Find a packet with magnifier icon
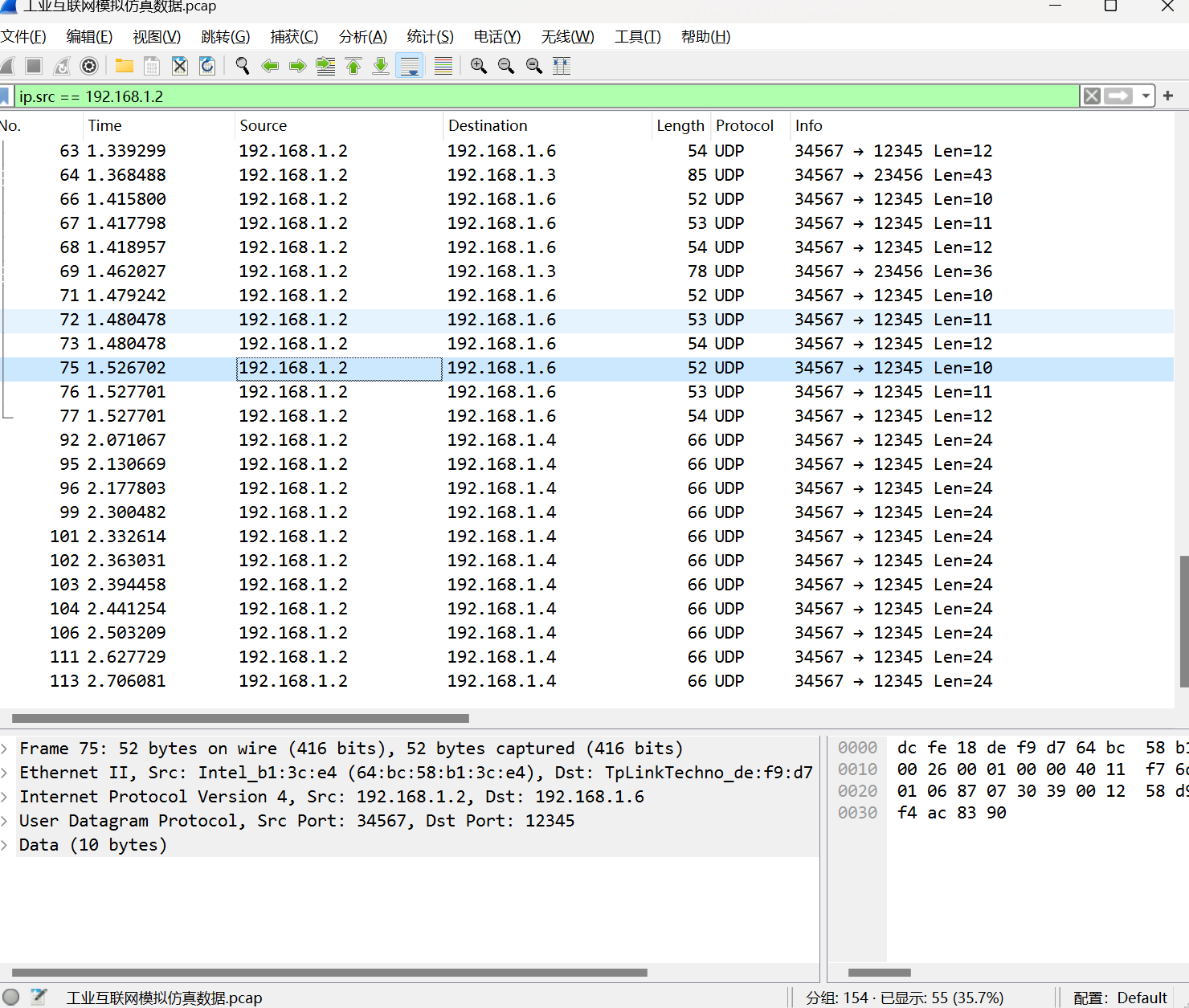This screenshot has width=1189, height=1008. pyautogui.click(x=242, y=66)
